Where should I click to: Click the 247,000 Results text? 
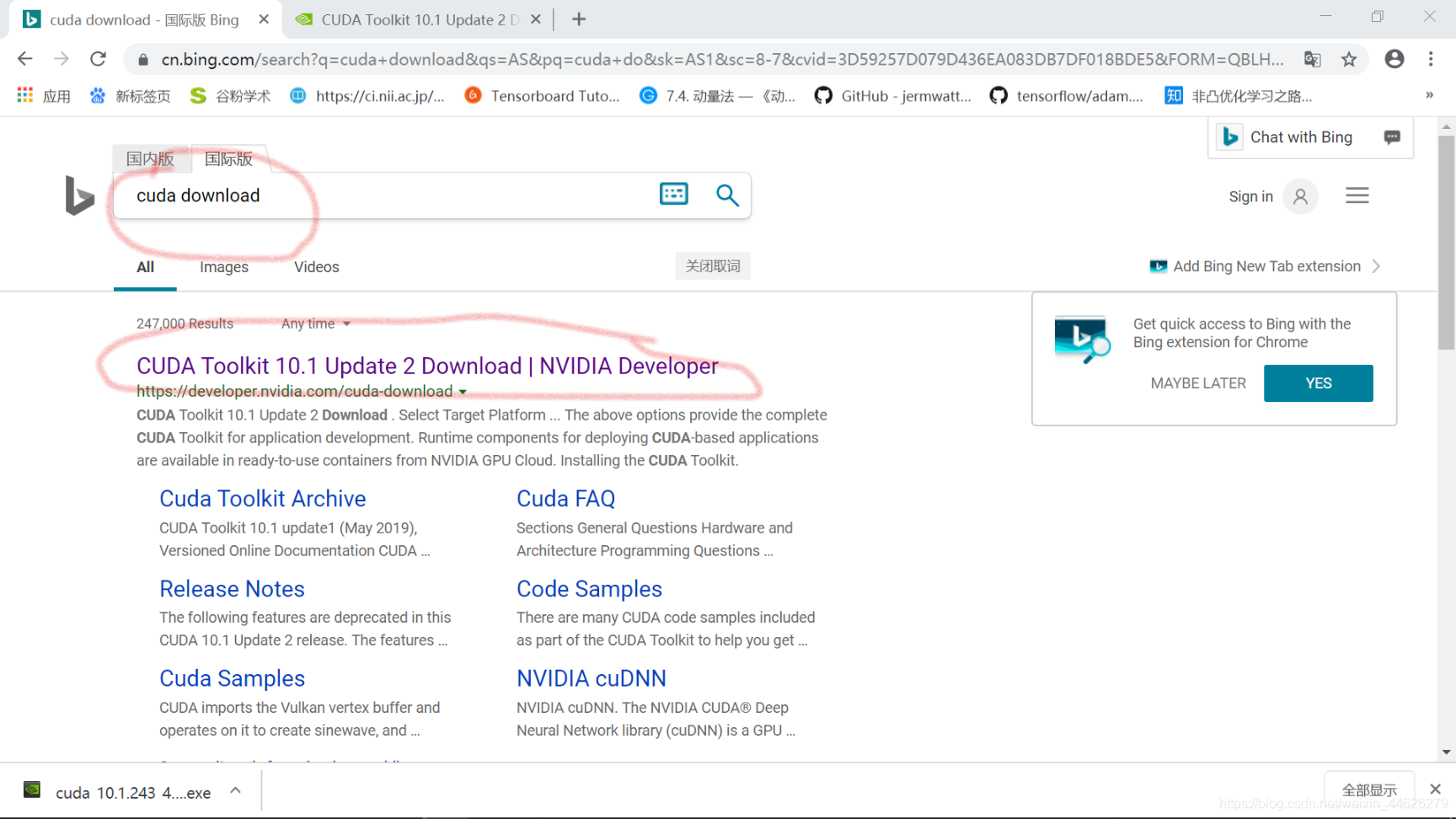185,324
